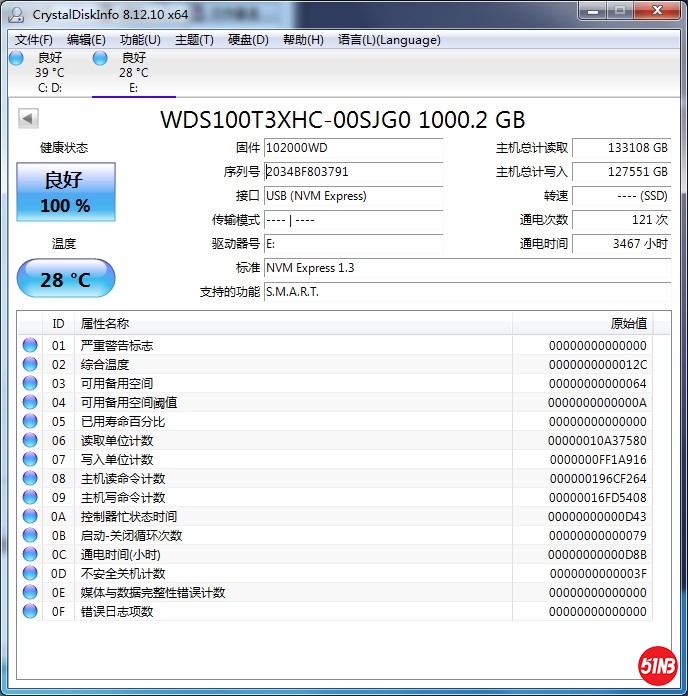Click the serial number field 2034BF803791
Viewport: 688px width, 696px height.
point(353,172)
